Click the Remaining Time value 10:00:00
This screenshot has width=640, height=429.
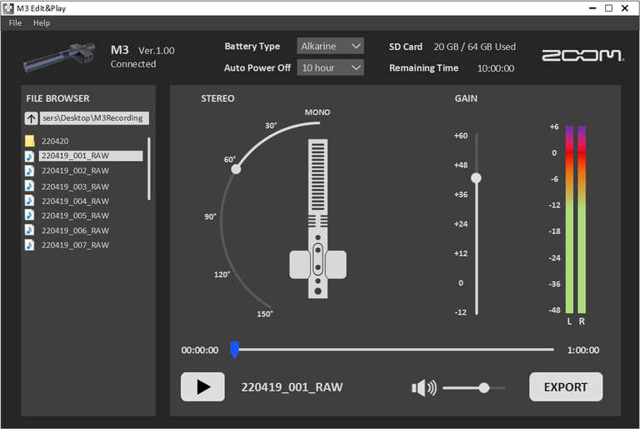click(496, 69)
